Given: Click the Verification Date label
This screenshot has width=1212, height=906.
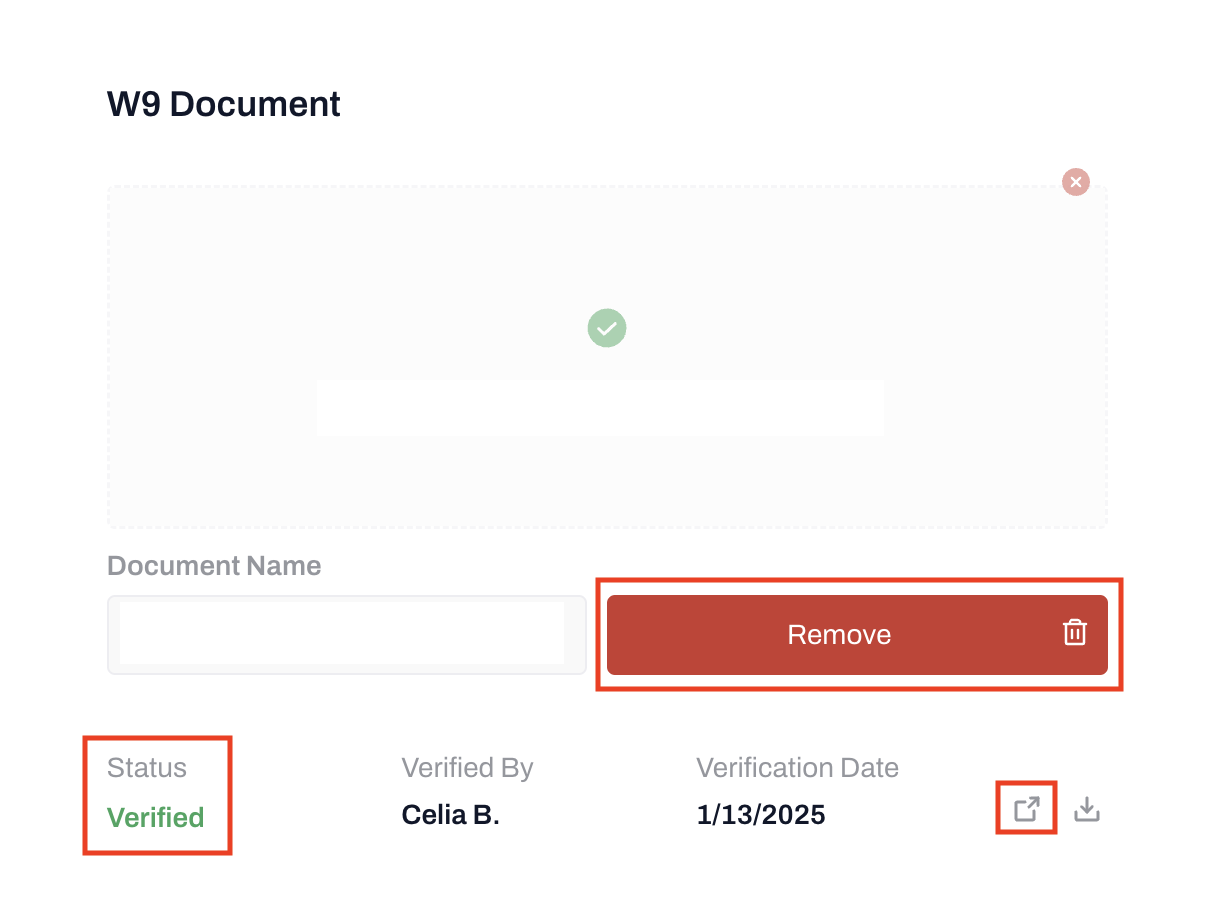Looking at the screenshot, I should pos(797,768).
